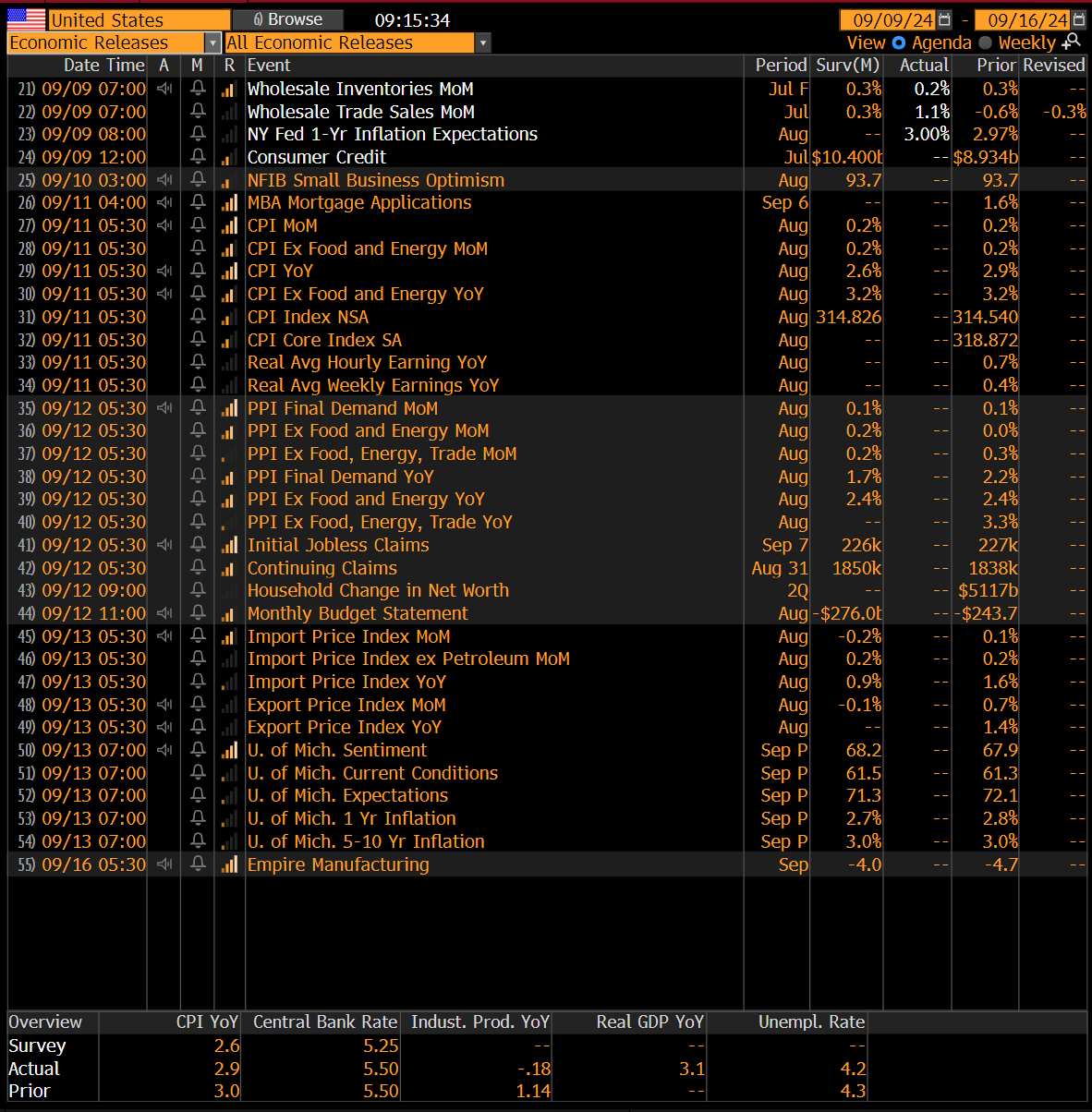Click the Event column header
The height and width of the screenshot is (1112, 1092).
tap(268, 66)
